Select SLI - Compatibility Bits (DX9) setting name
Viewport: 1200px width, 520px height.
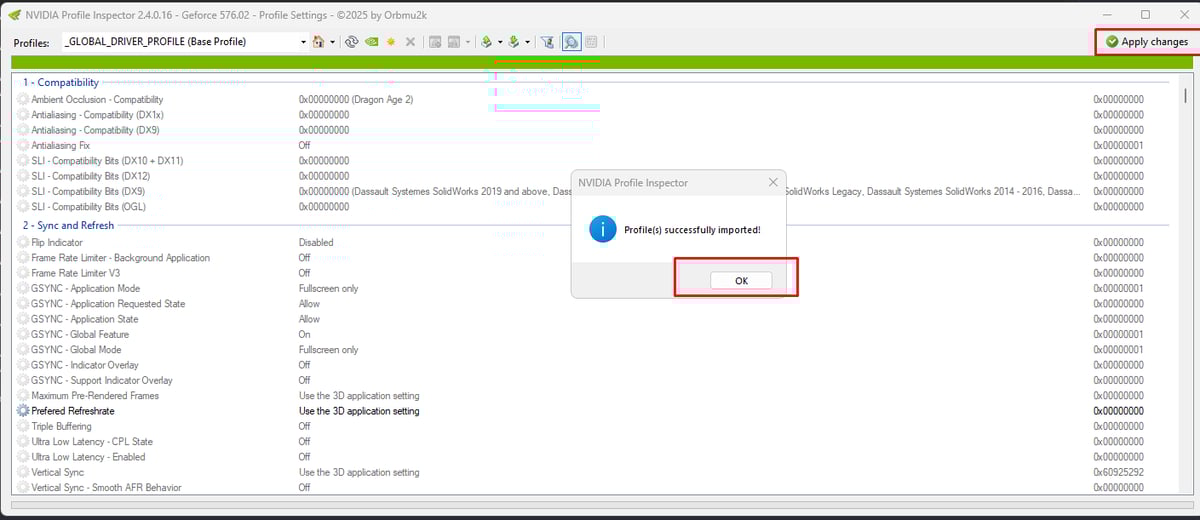pyautogui.click(x=88, y=191)
